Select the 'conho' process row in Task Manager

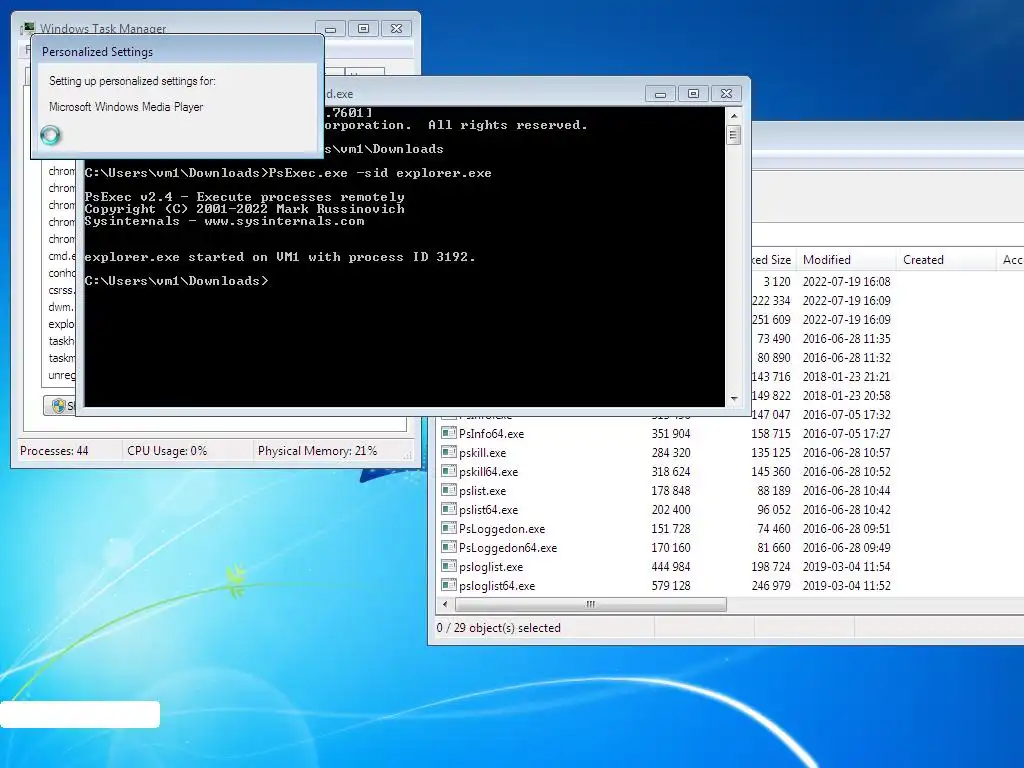62,273
